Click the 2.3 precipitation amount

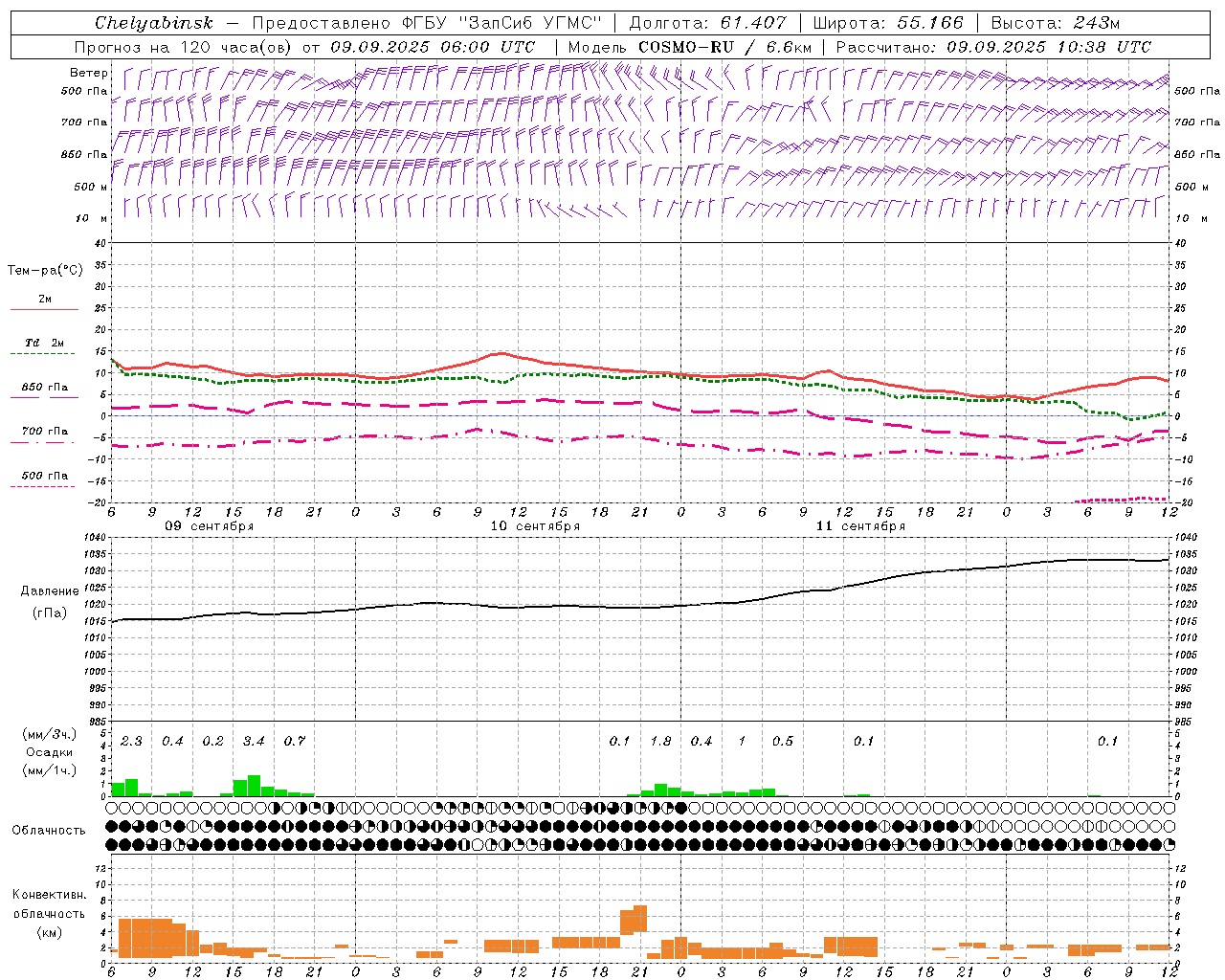[131, 742]
